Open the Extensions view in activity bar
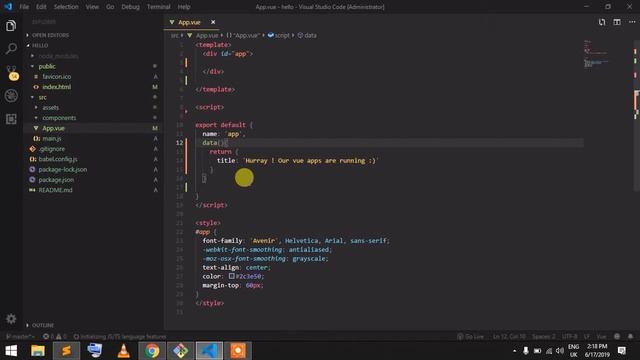Screen dimensions: 640x360 11,119
